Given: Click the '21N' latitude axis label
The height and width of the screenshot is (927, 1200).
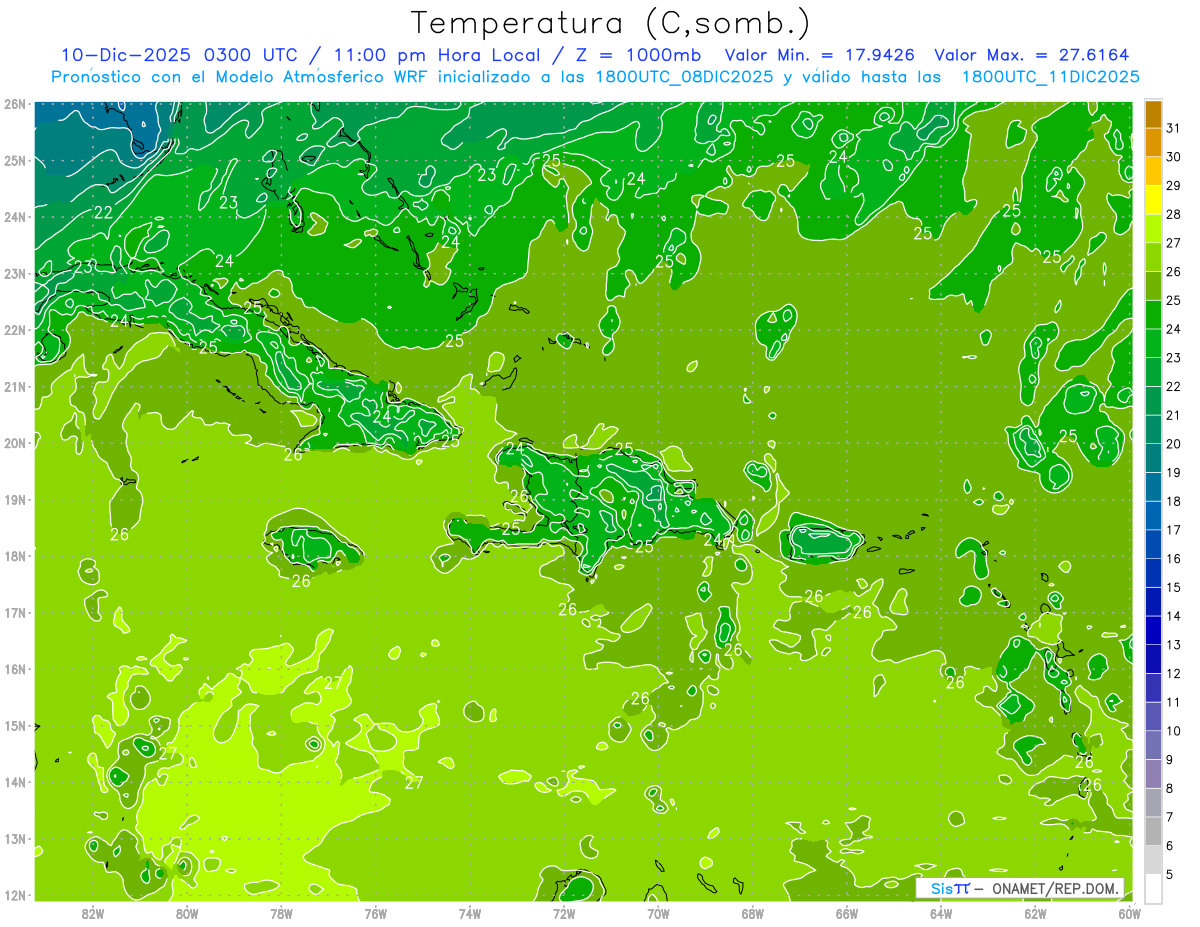Looking at the screenshot, I should tap(14, 386).
